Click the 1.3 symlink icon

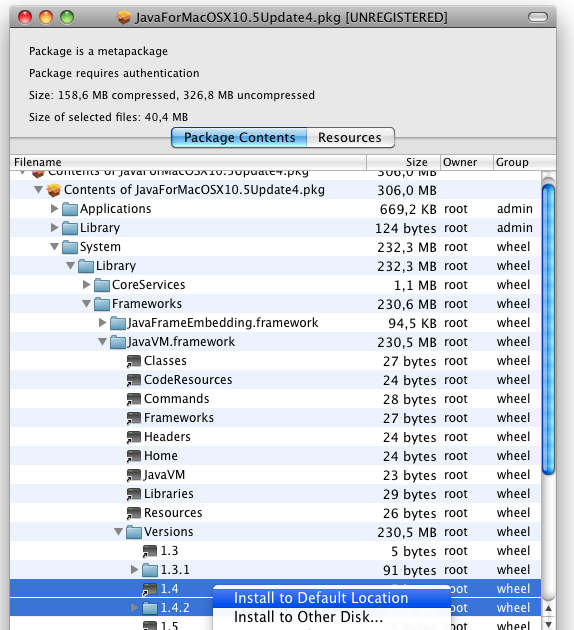coord(150,551)
